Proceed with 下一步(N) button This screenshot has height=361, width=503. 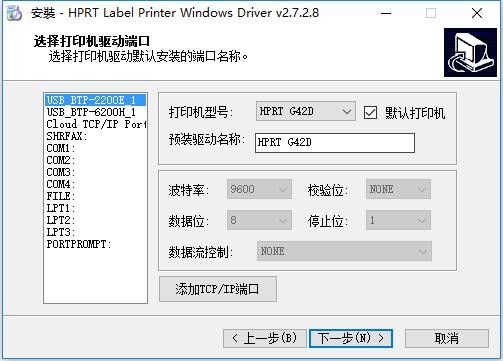click(351, 339)
